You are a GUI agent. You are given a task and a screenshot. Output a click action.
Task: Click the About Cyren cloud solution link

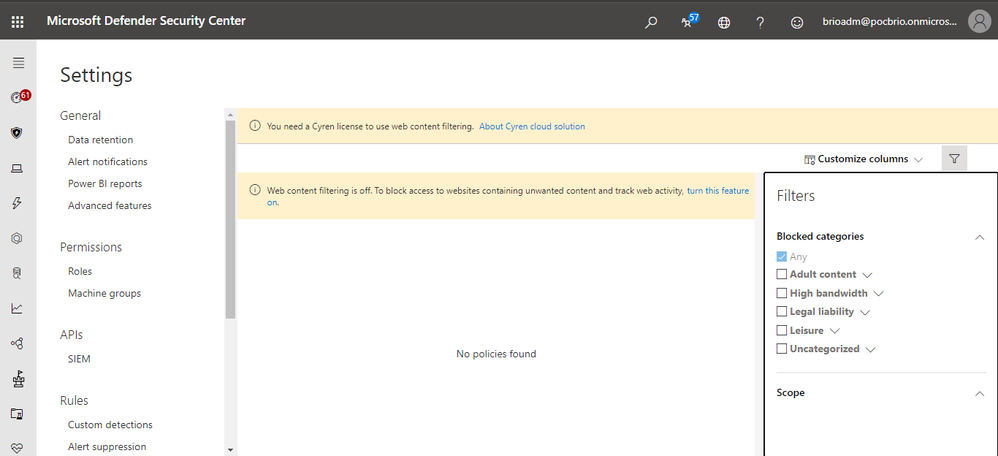[x=532, y=127]
